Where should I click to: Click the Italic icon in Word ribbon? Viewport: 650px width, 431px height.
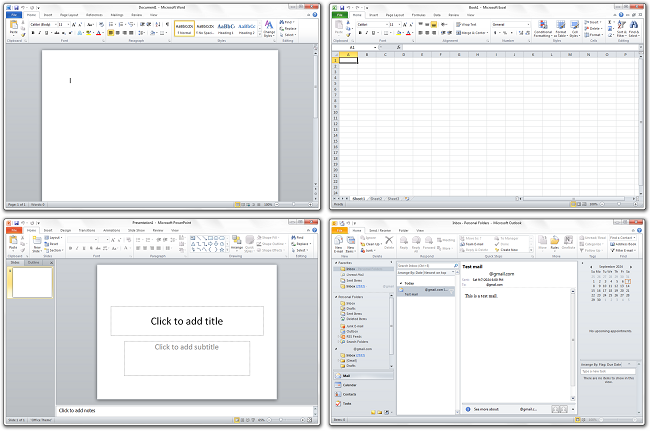point(39,33)
